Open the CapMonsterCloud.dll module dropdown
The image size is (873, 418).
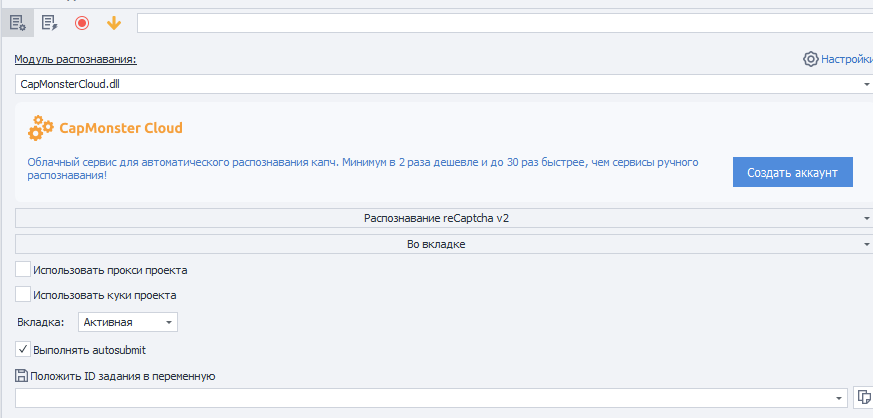tap(444, 84)
